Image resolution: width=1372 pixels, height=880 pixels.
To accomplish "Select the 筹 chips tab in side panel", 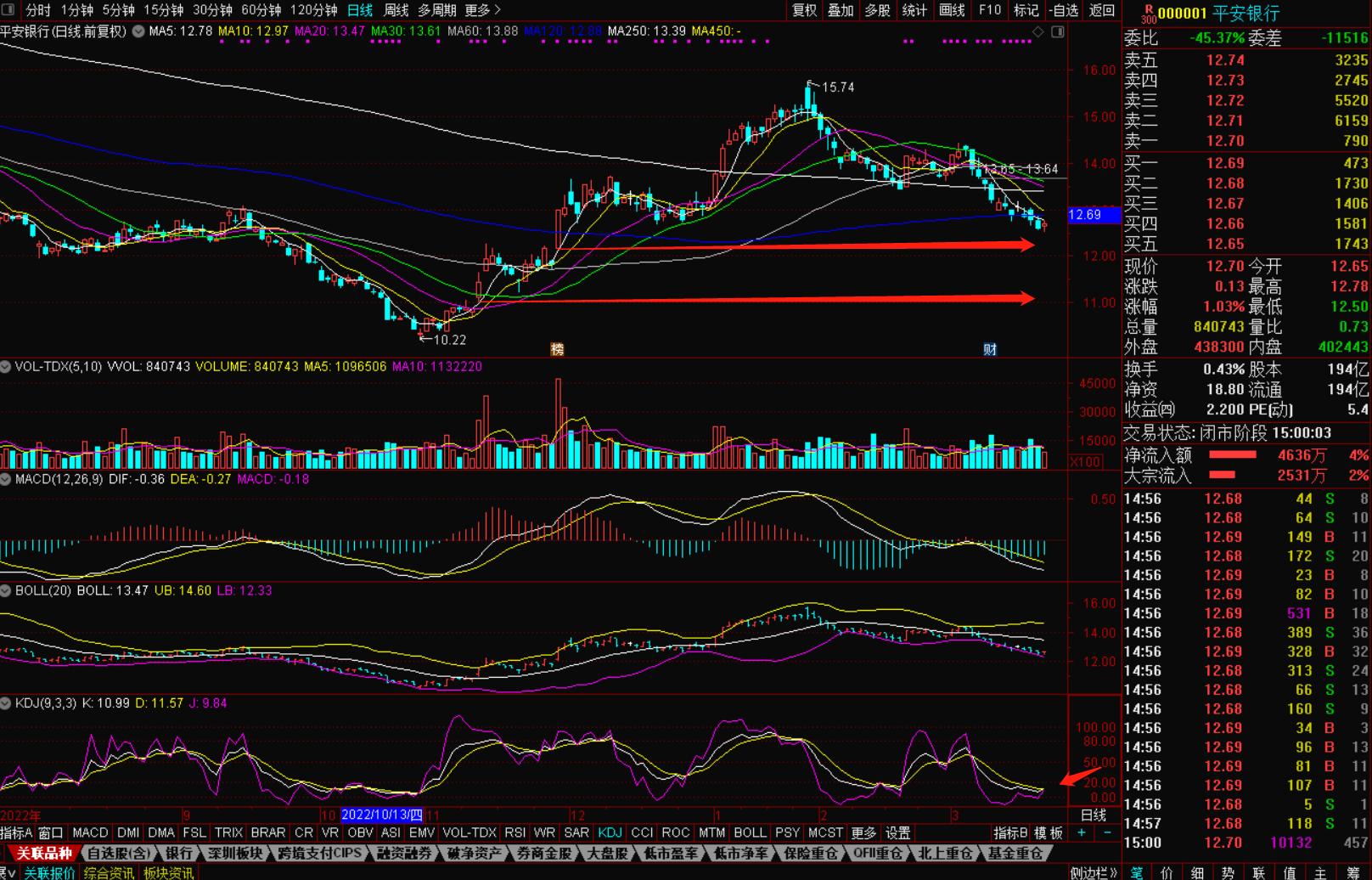I will tap(1353, 872).
